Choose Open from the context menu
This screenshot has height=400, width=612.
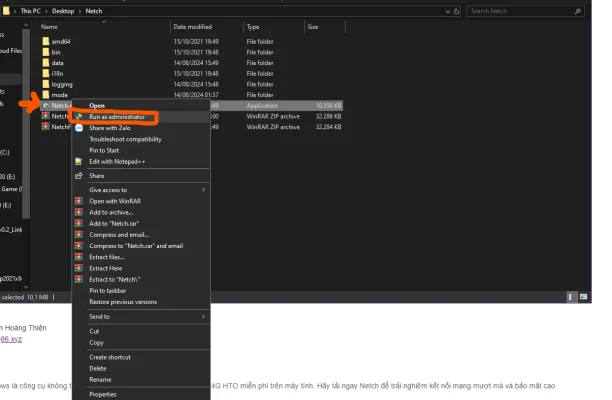coord(97,106)
